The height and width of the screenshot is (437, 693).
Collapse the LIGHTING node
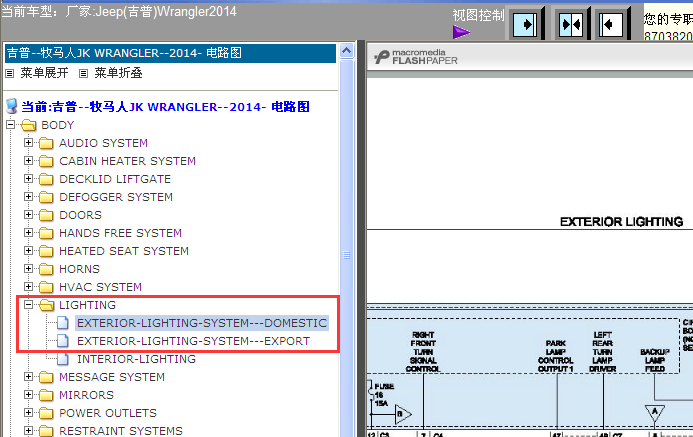point(28,304)
